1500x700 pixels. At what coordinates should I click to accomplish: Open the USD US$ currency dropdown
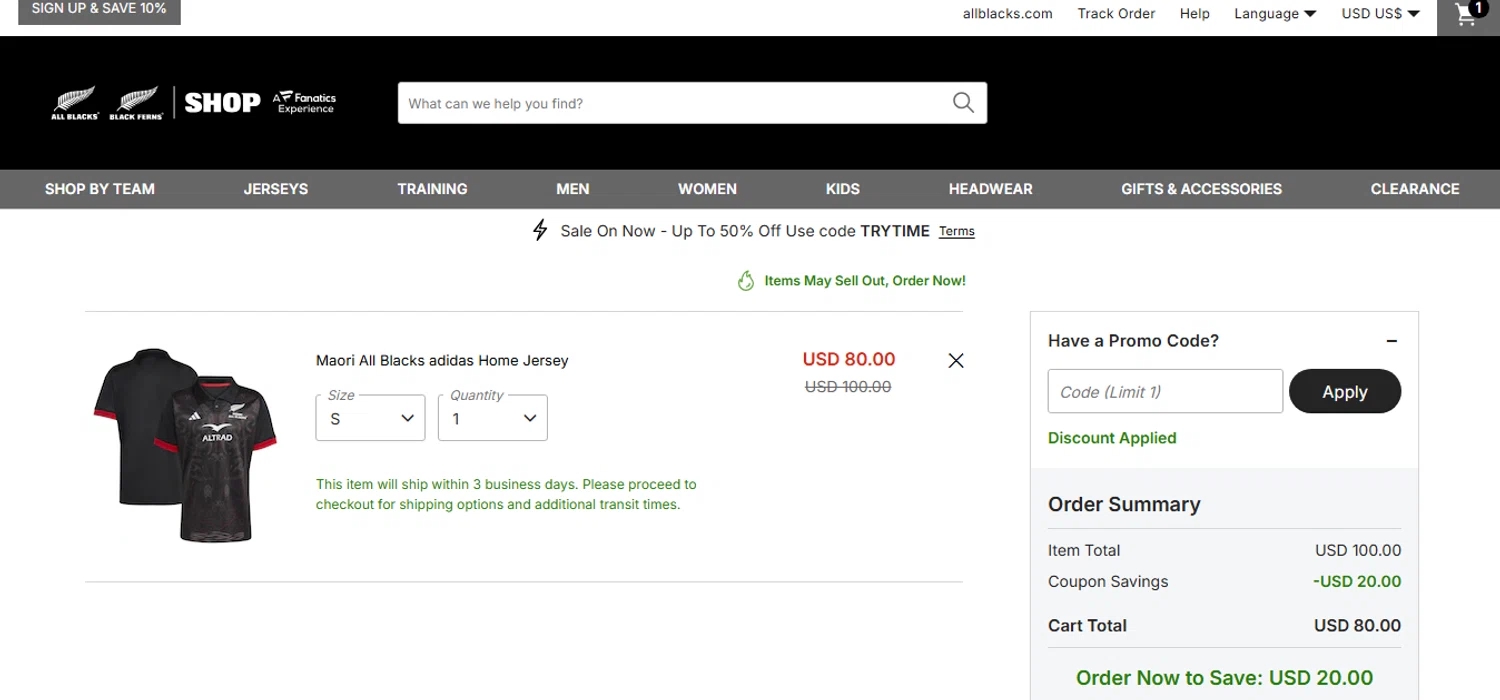pyautogui.click(x=1381, y=13)
